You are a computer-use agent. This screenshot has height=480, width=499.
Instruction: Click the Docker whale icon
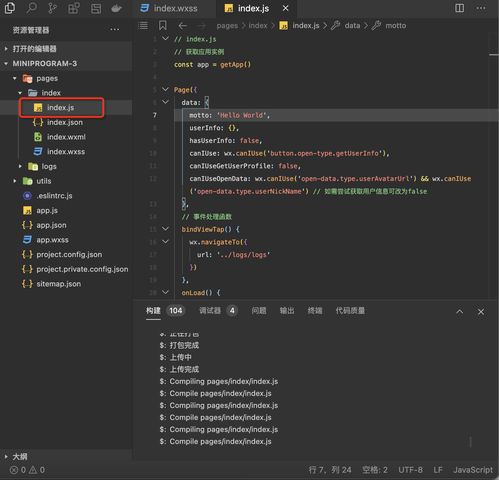116,8
